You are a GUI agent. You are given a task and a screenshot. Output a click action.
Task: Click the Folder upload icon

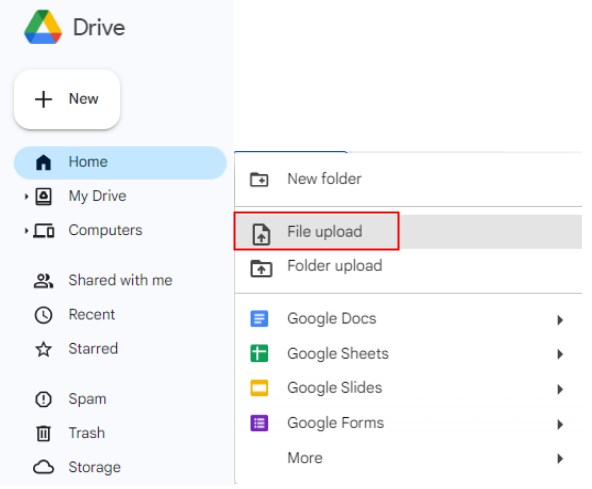[x=261, y=268]
